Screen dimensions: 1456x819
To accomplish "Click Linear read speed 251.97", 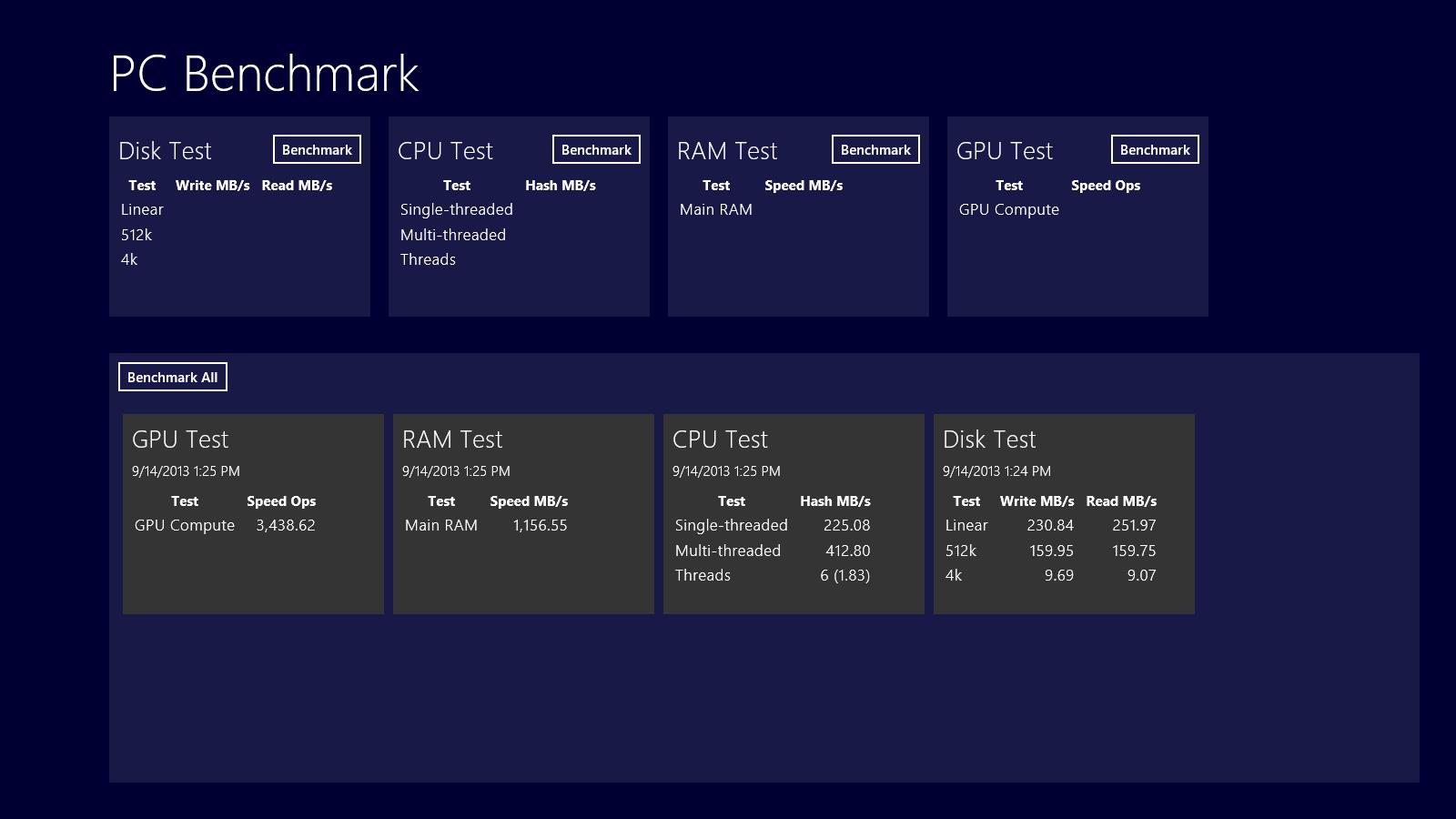I will (x=1134, y=525).
